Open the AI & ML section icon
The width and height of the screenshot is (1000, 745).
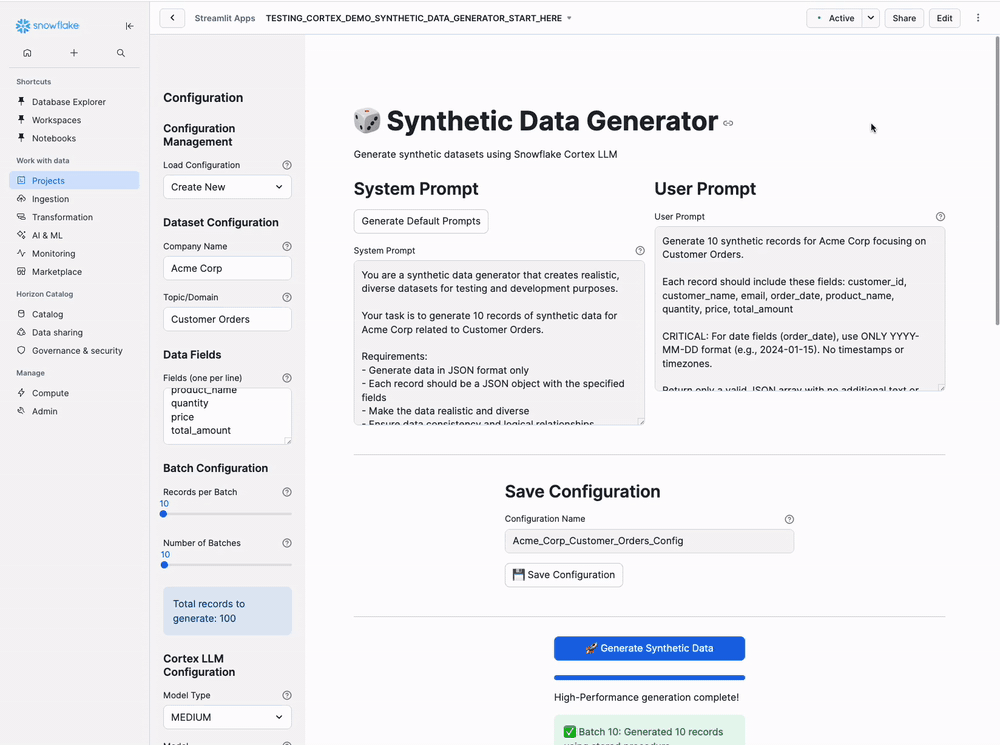21,235
